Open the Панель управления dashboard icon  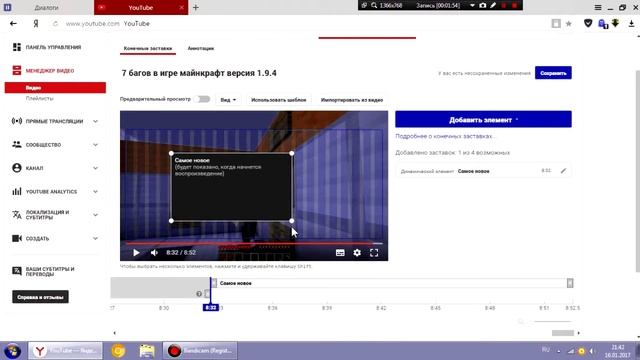tap(17, 47)
